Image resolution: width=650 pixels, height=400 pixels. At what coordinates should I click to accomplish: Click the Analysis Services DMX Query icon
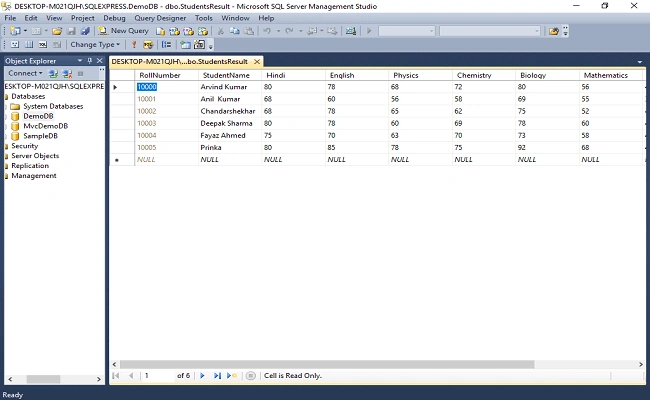[x=189, y=31]
